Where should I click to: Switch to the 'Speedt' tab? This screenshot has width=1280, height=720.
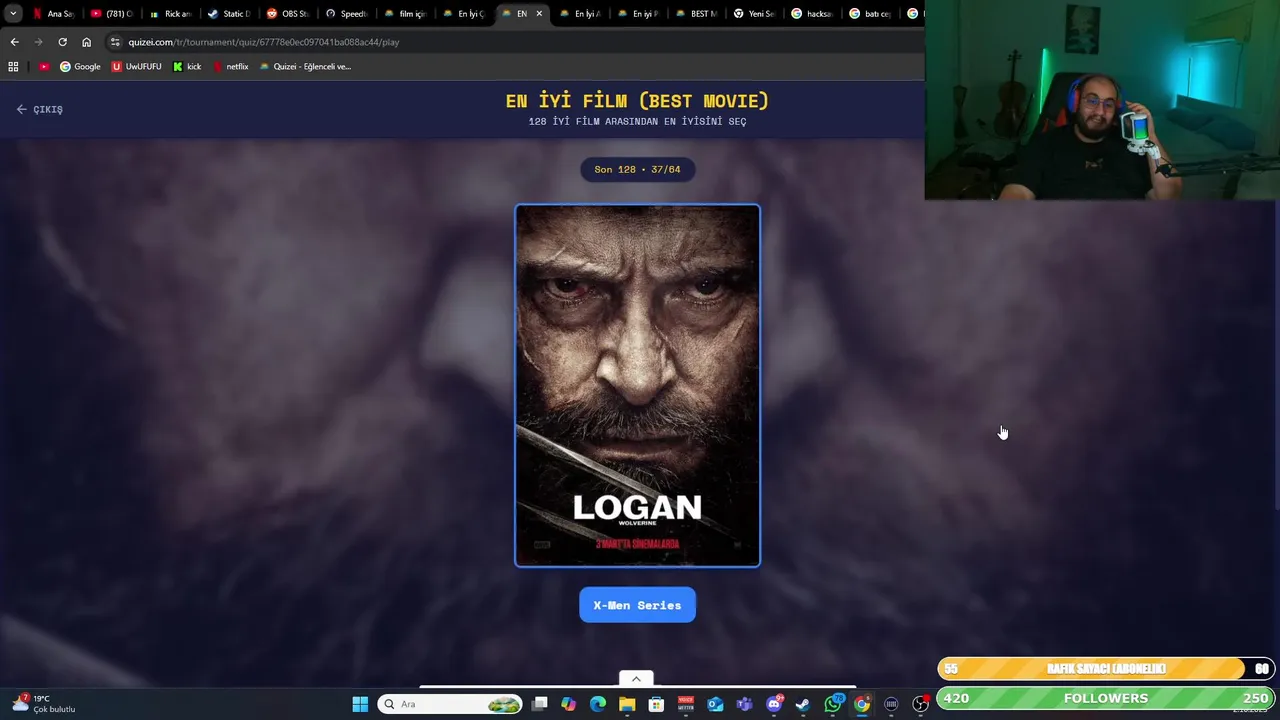[x=345, y=14]
